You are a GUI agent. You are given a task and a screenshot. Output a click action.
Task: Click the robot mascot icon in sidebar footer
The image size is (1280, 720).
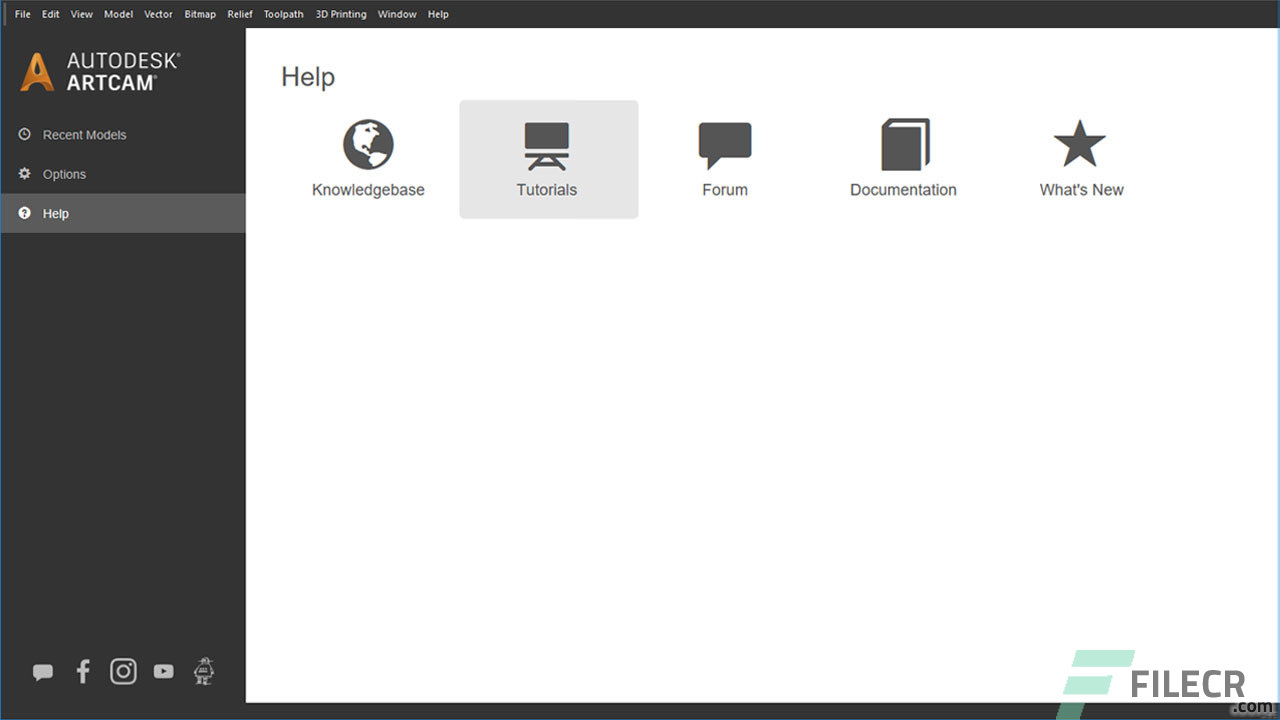click(x=204, y=671)
